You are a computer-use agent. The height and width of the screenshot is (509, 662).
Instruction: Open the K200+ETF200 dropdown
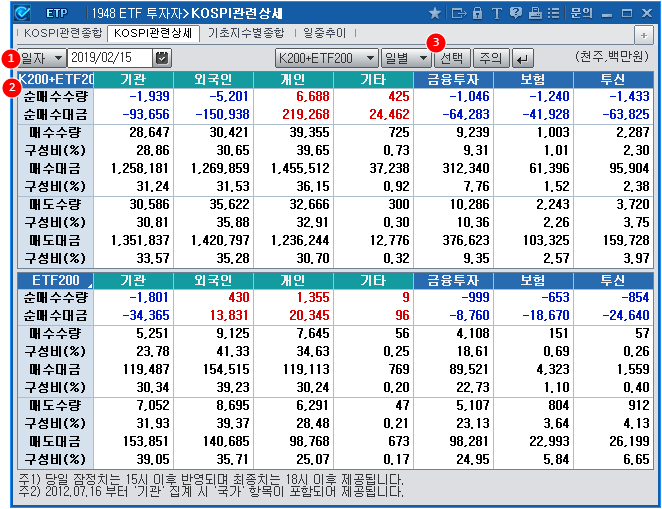click(x=326, y=58)
